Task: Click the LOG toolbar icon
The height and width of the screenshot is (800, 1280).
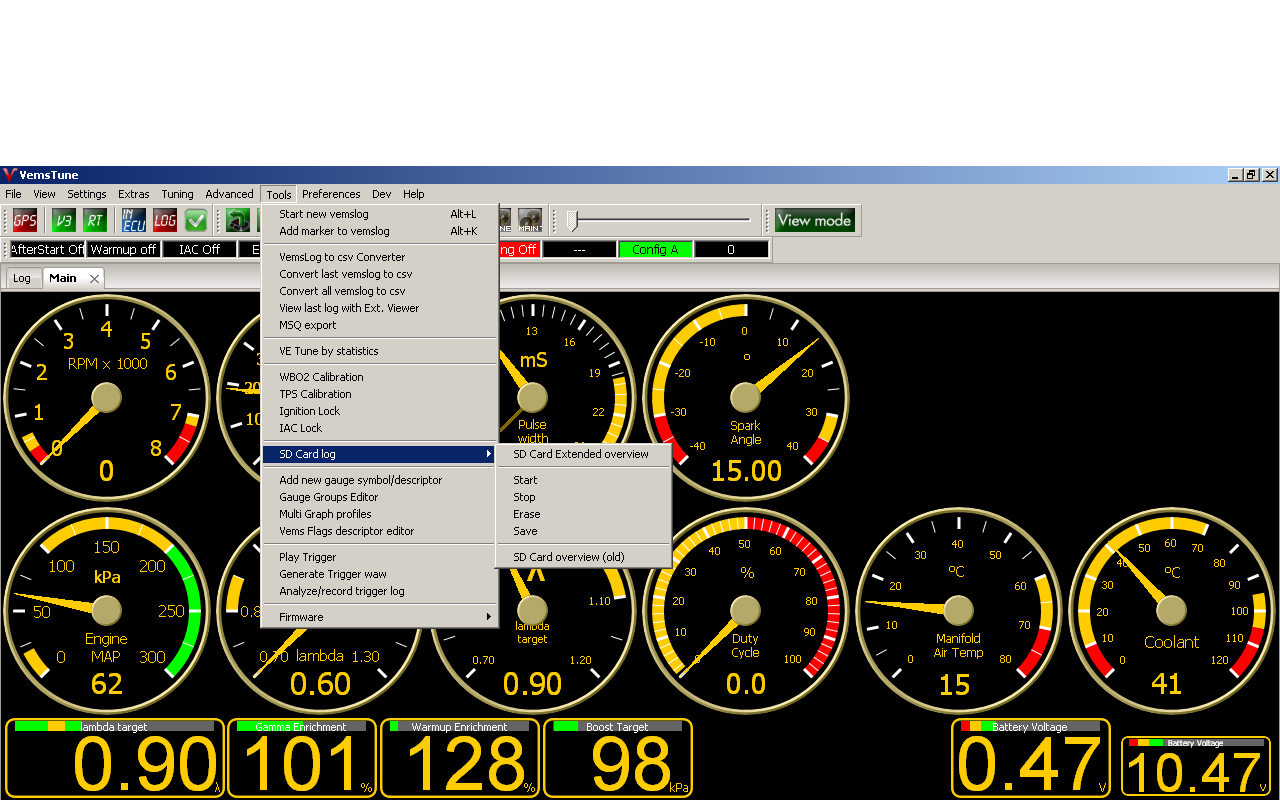Action: [165, 220]
